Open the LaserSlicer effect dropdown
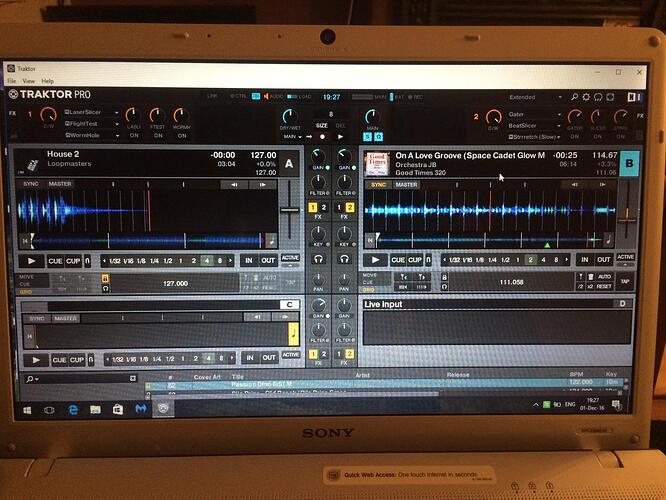The image size is (666, 500). point(116,113)
